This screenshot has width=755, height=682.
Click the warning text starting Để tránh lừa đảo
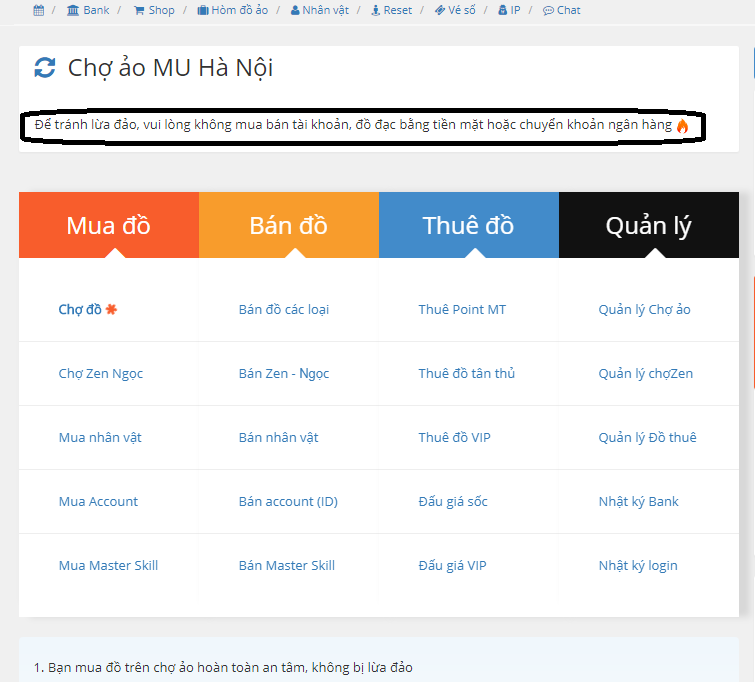353,125
